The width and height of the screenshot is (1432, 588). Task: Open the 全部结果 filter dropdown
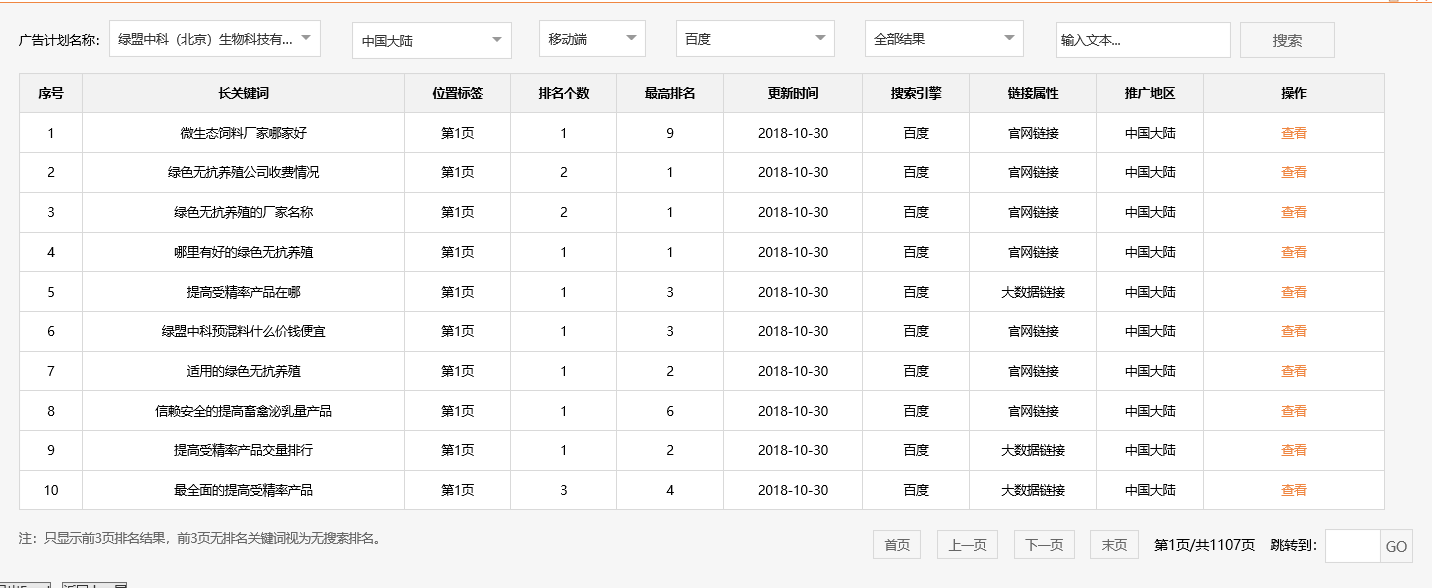tap(943, 39)
